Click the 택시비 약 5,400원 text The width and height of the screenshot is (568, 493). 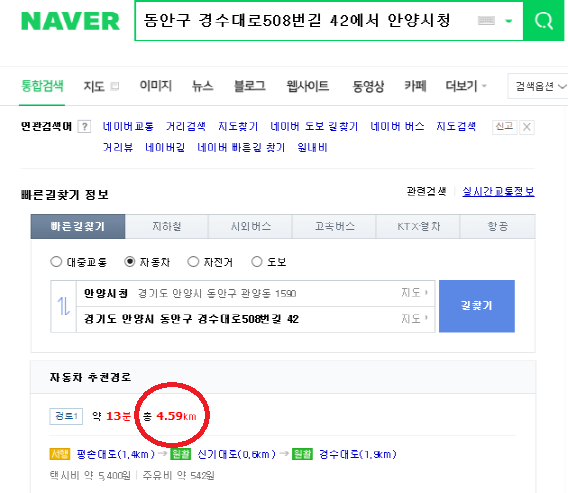(x=90, y=475)
